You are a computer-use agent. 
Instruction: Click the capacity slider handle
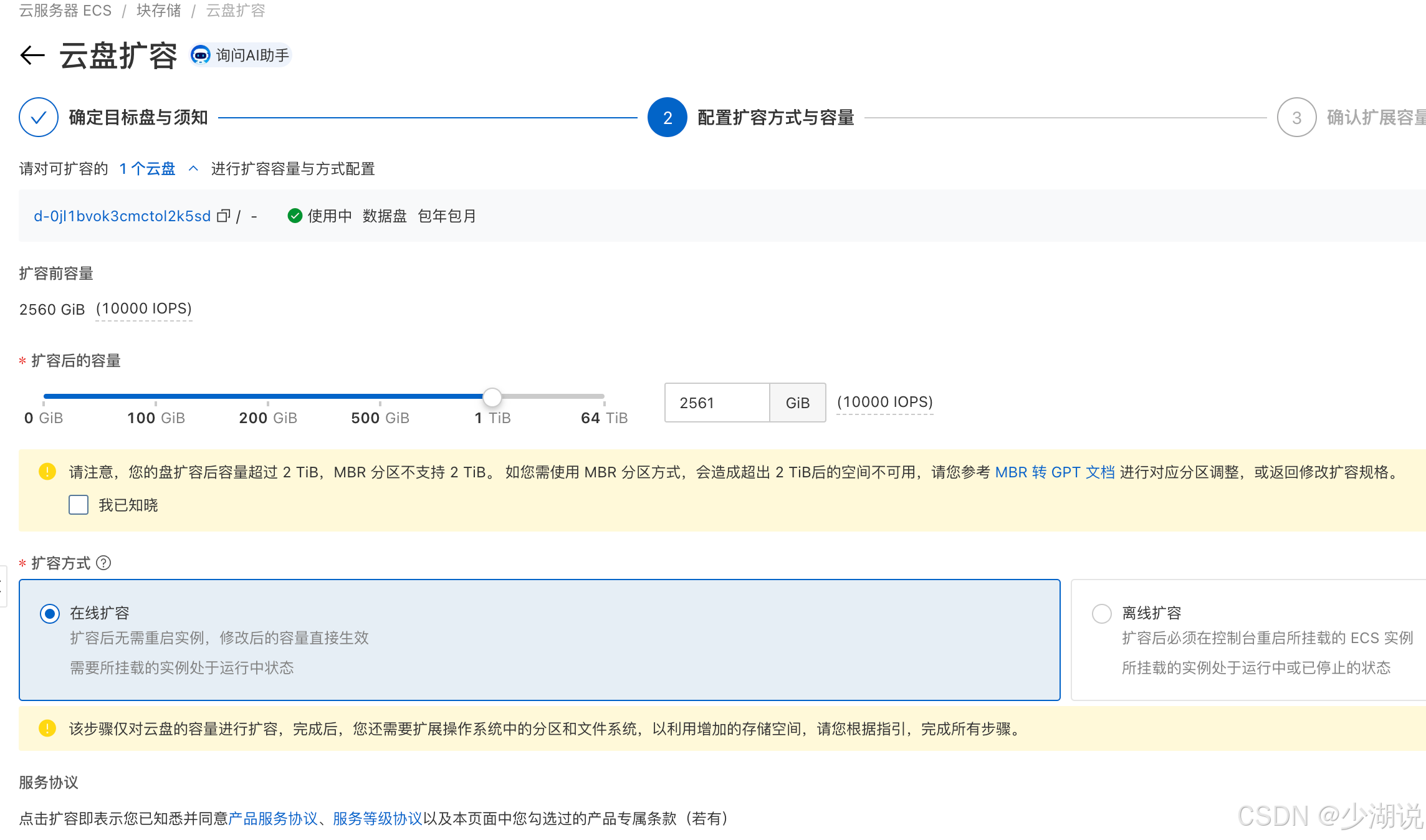492,397
